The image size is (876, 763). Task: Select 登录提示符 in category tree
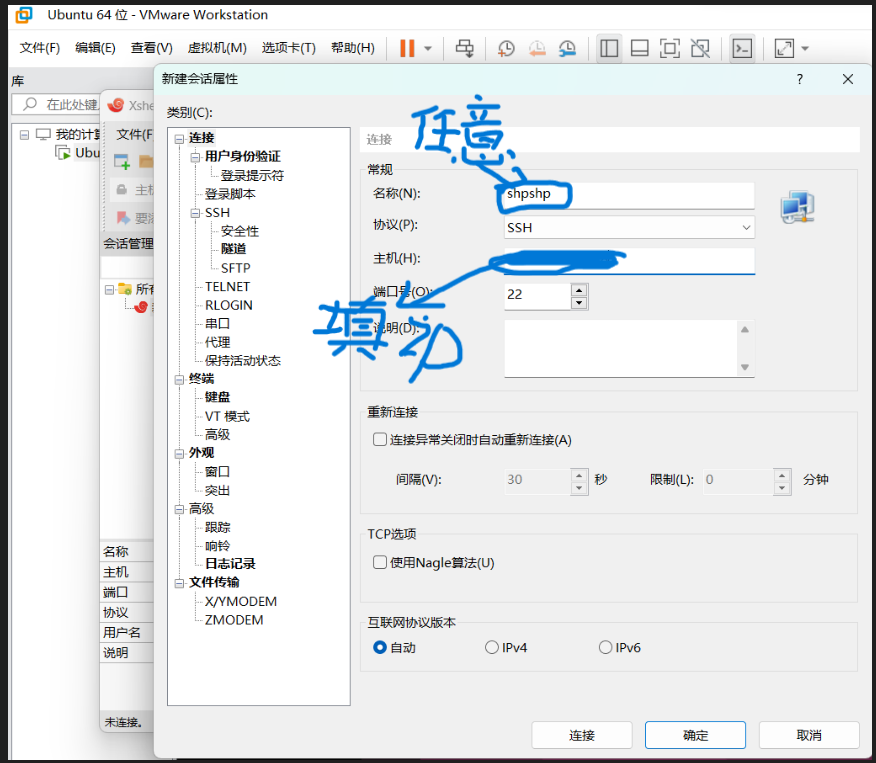[252, 175]
